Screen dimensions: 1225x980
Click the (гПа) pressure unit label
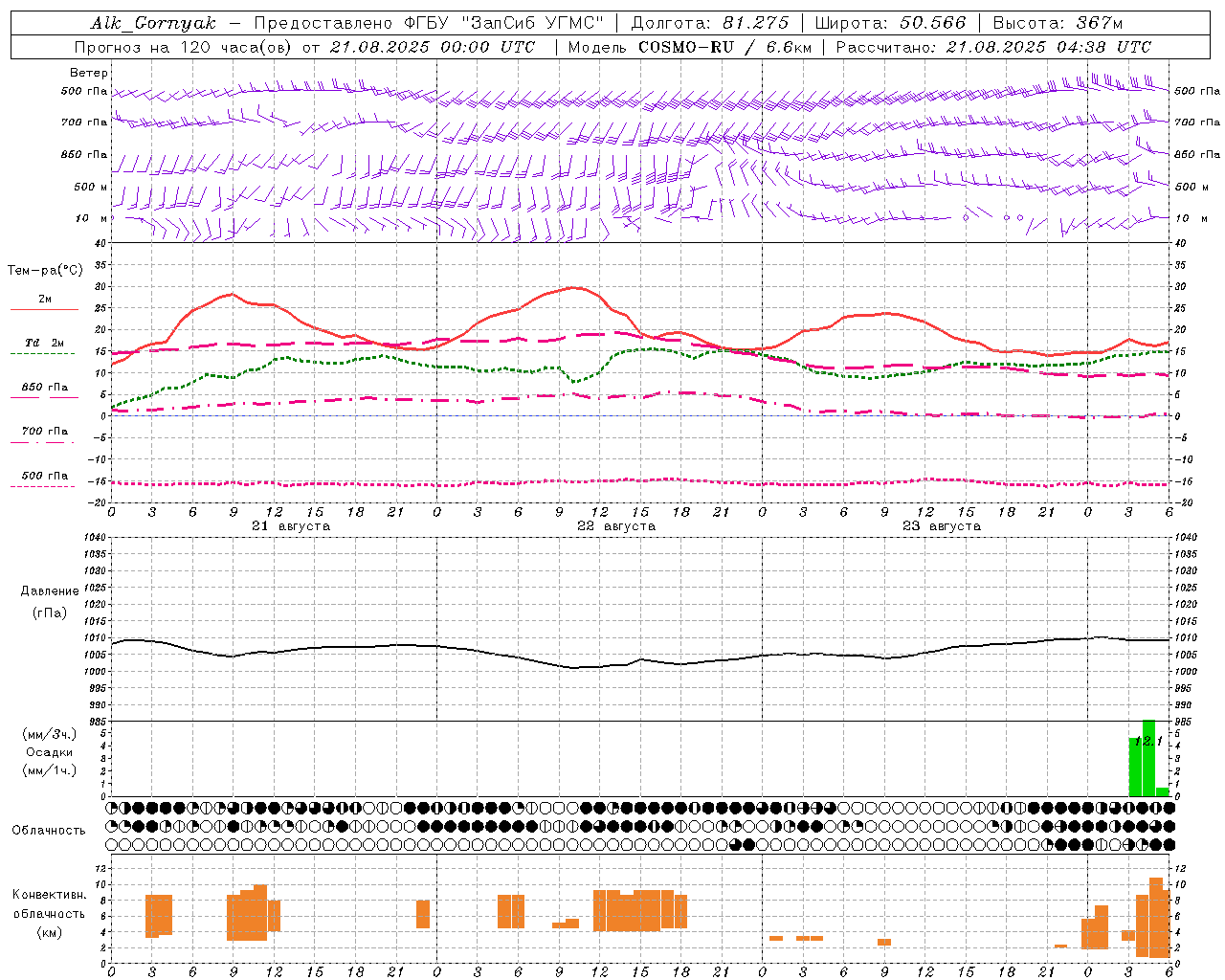click(50, 613)
